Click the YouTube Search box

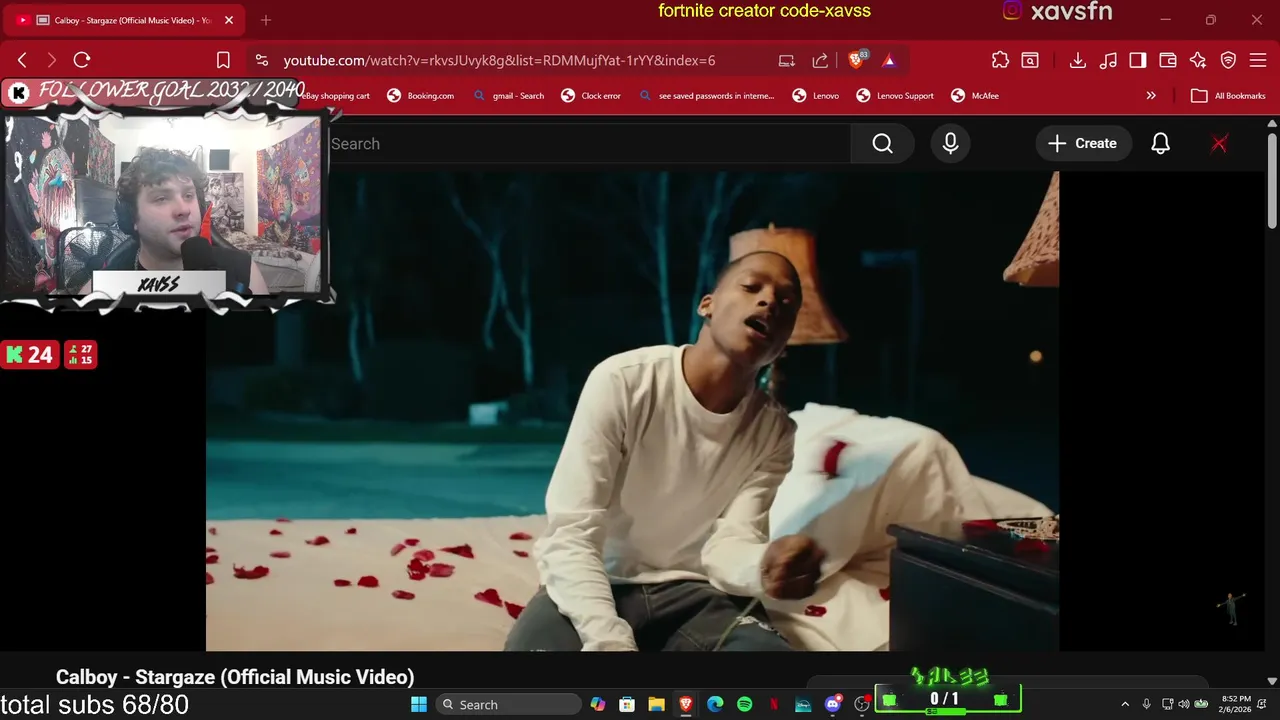coord(589,144)
